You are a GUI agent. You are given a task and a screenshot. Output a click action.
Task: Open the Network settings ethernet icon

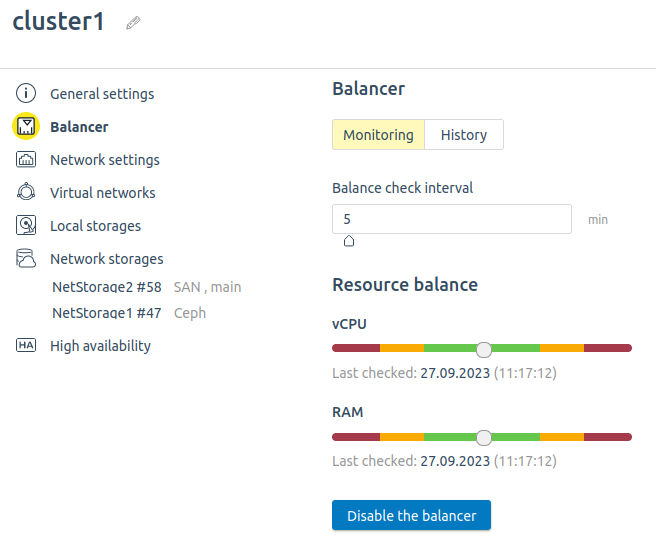click(x=26, y=159)
